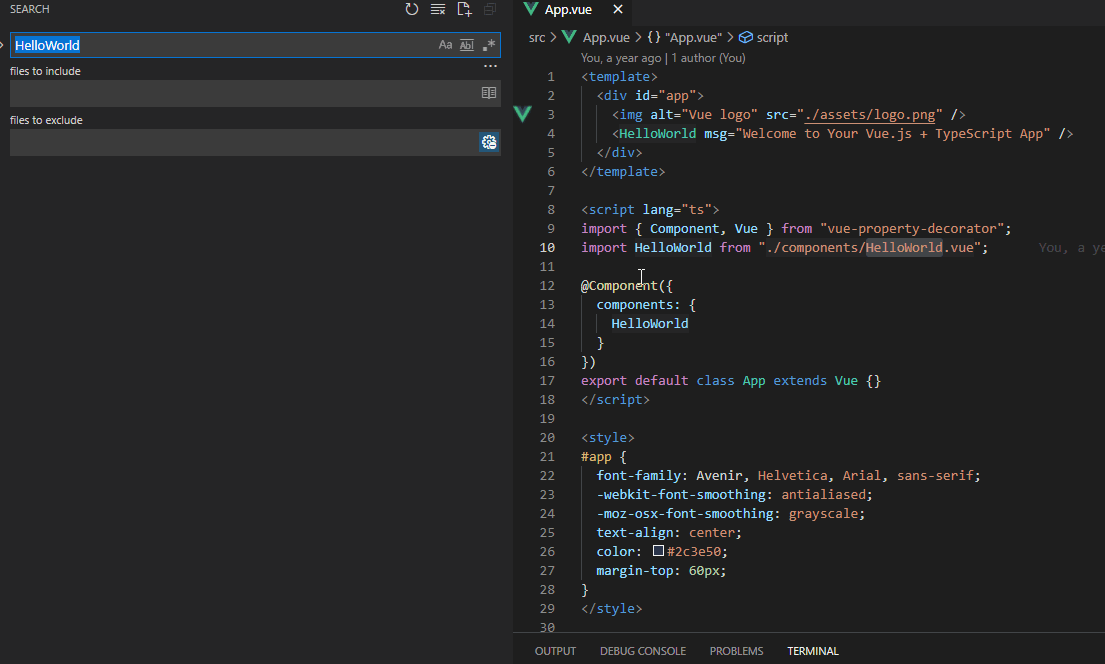Toggle Match Case in the search box
This screenshot has height=664, width=1105.
[x=445, y=45]
